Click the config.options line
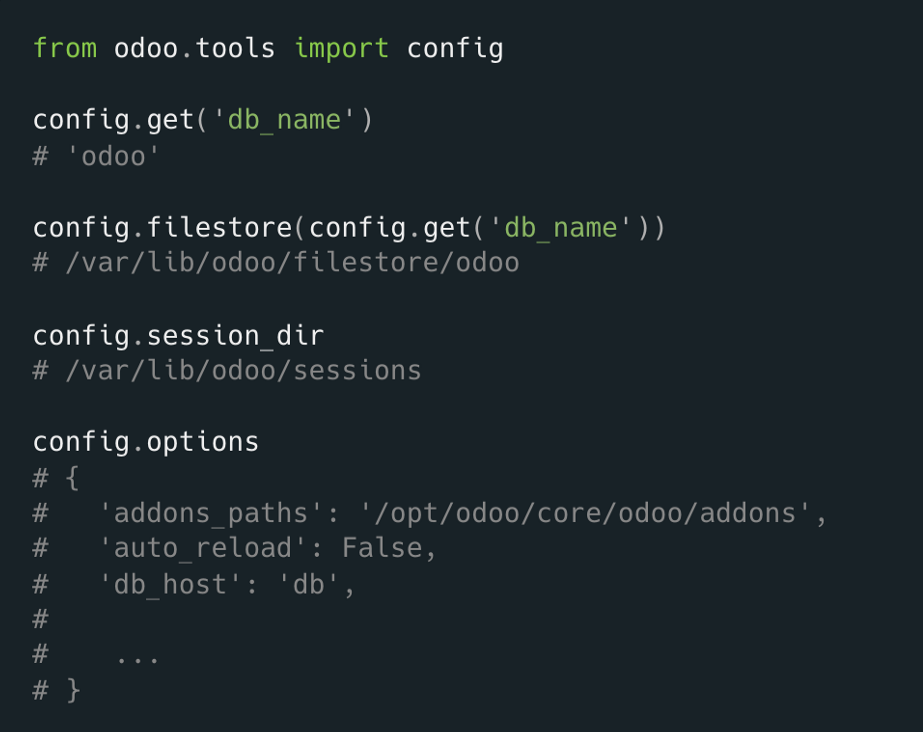Viewport: 923px width, 732px height. (x=146, y=442)
